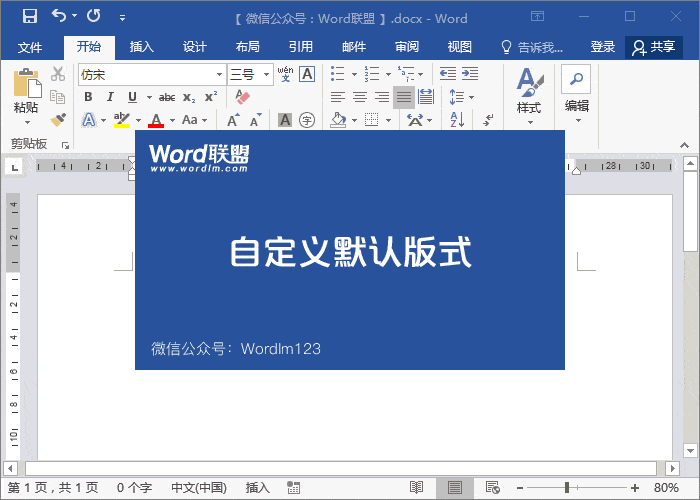This screenshot has width=700, height=500.
Task: Toggle underline formatting
Action: click(132, 97)
